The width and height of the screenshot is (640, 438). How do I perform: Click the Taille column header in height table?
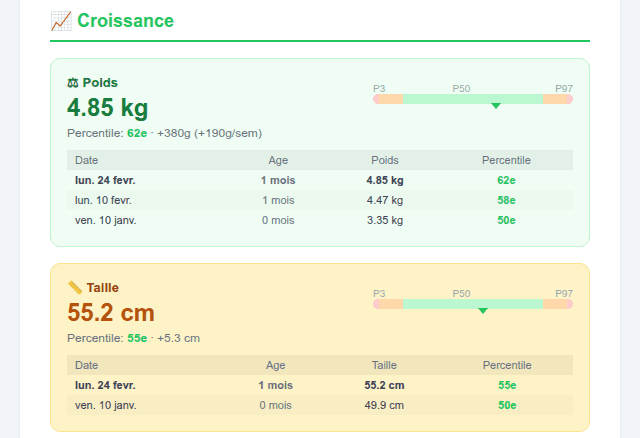(x=384, y=365)
